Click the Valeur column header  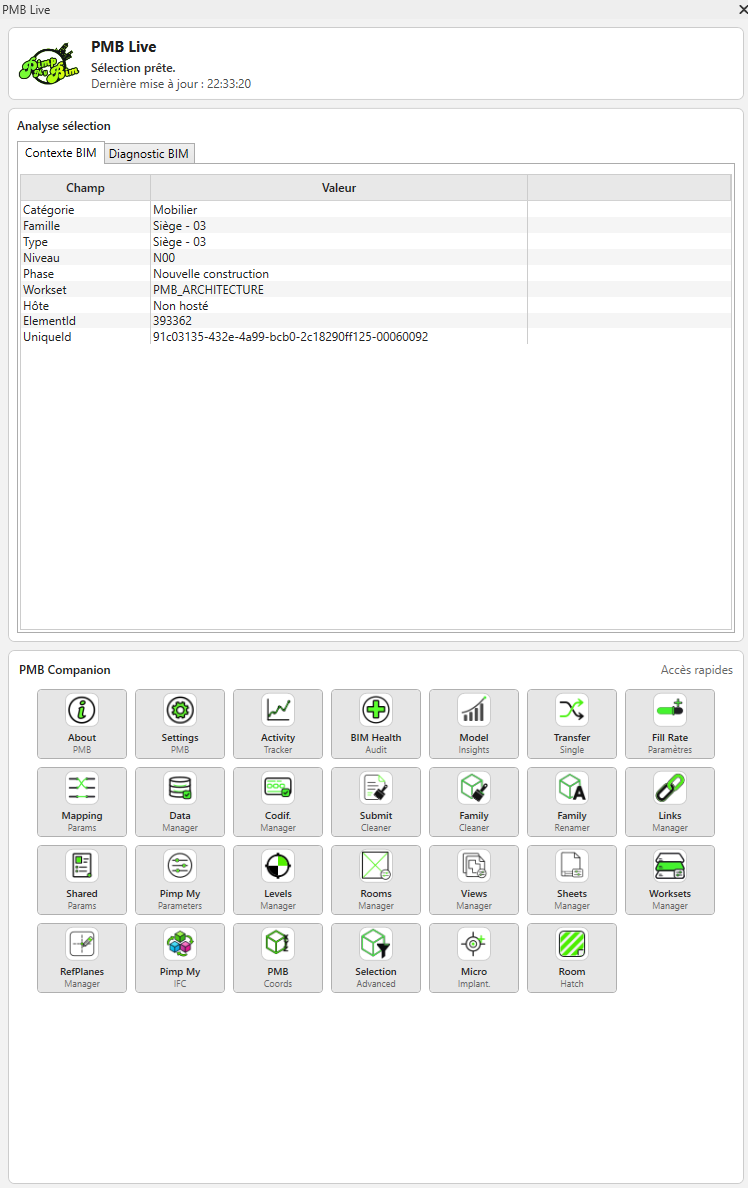[x=339, y=188]
